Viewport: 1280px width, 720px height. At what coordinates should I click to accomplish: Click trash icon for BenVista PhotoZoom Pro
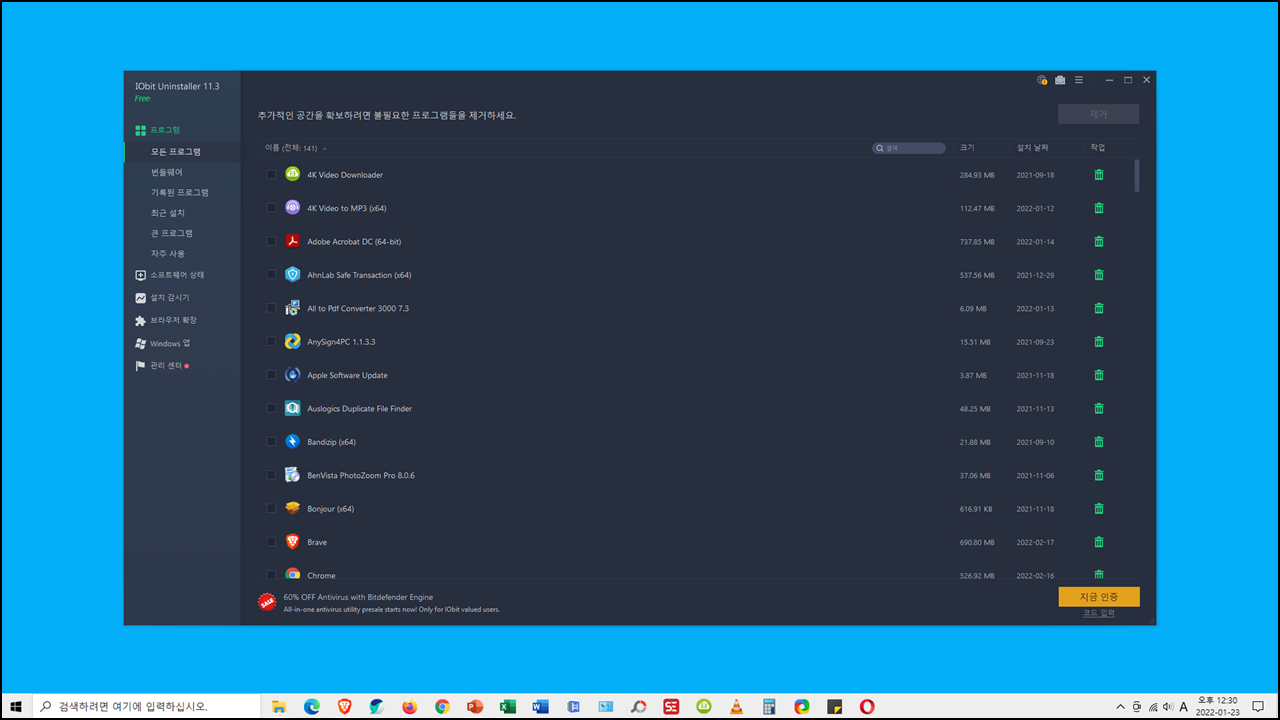(1099, 475)
